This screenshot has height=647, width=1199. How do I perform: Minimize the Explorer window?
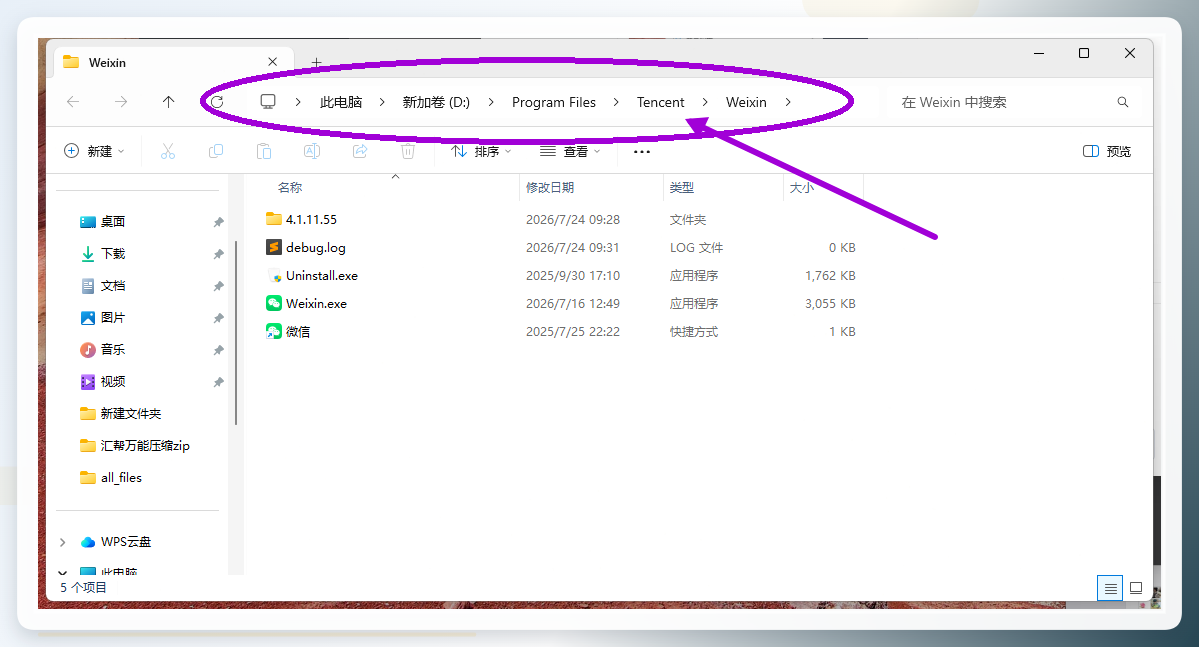coord(1038,54)
